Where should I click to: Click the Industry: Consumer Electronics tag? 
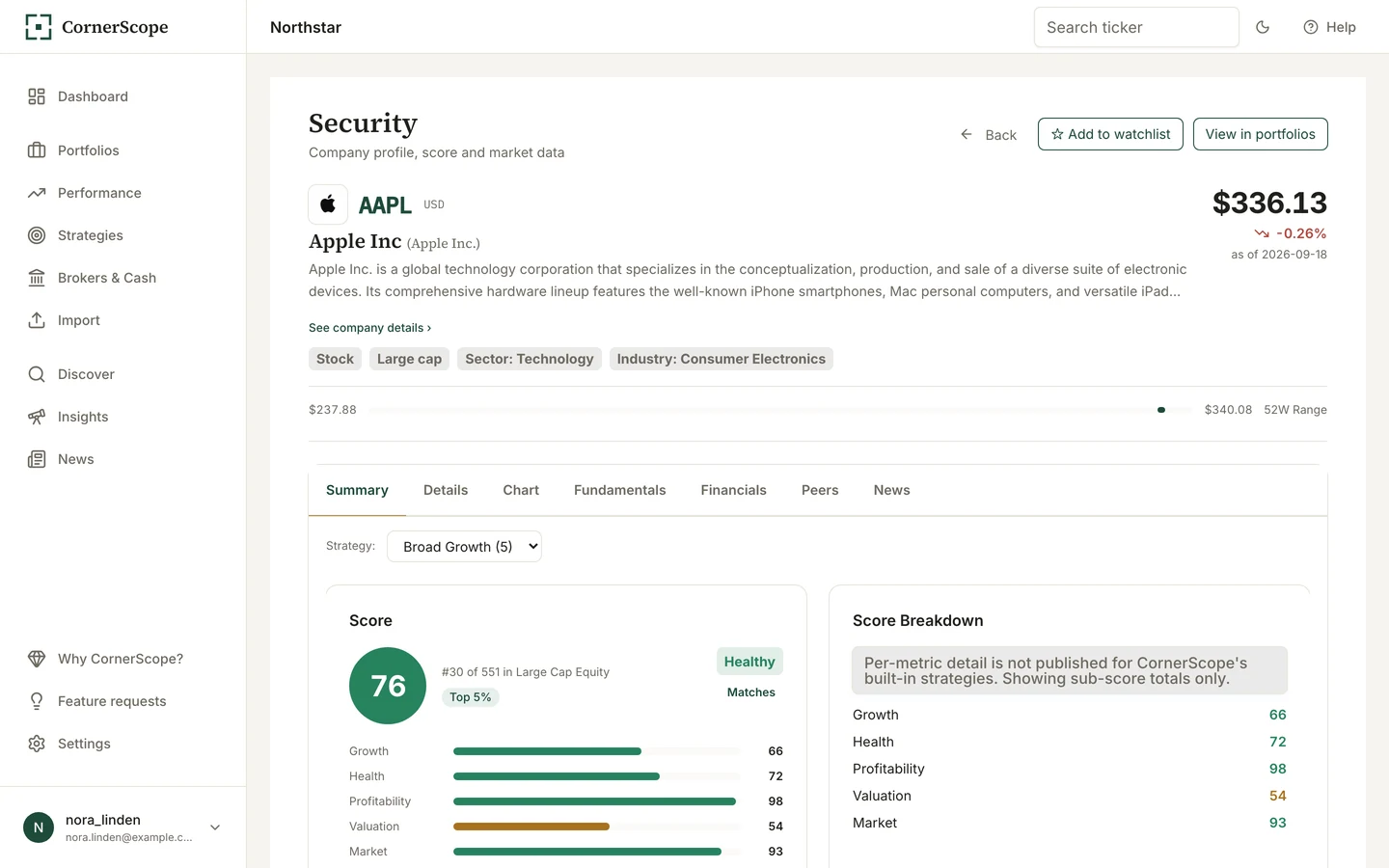click(x=722, y=359)
